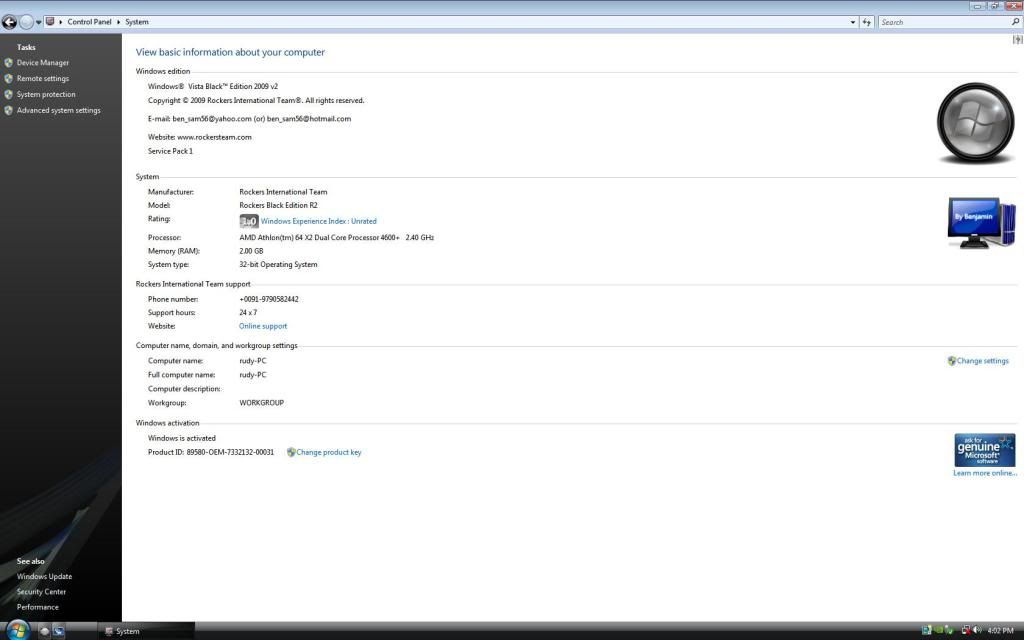Click the green checkmark tray icon

949,630
